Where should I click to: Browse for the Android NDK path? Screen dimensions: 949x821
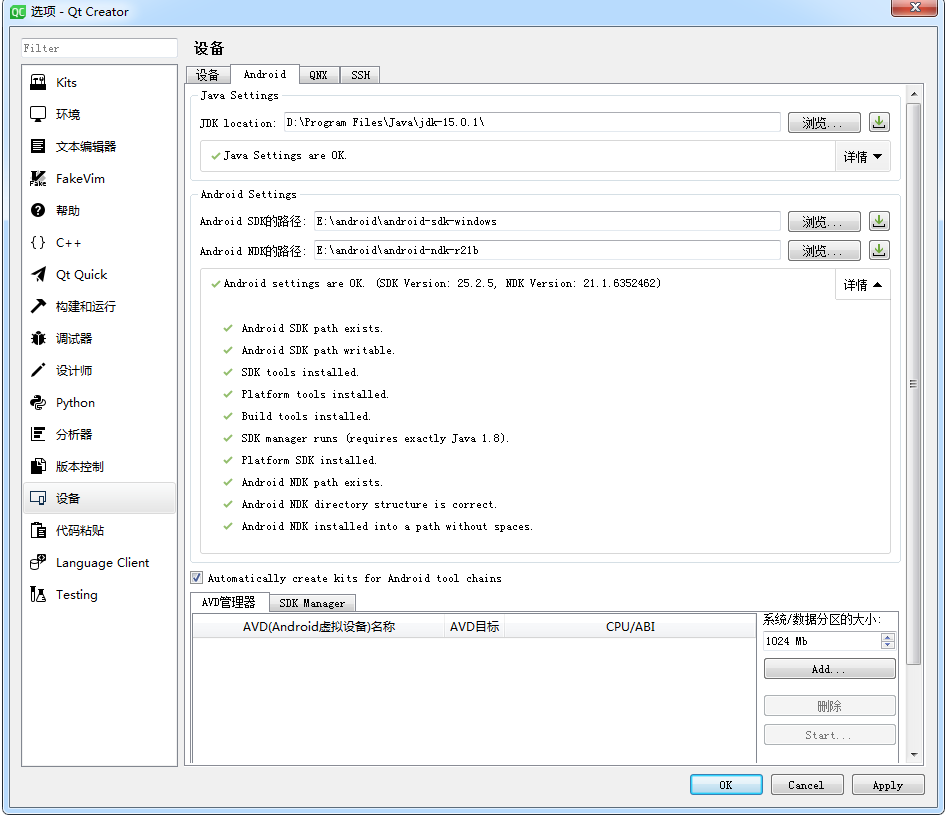[x=824, y=250]
